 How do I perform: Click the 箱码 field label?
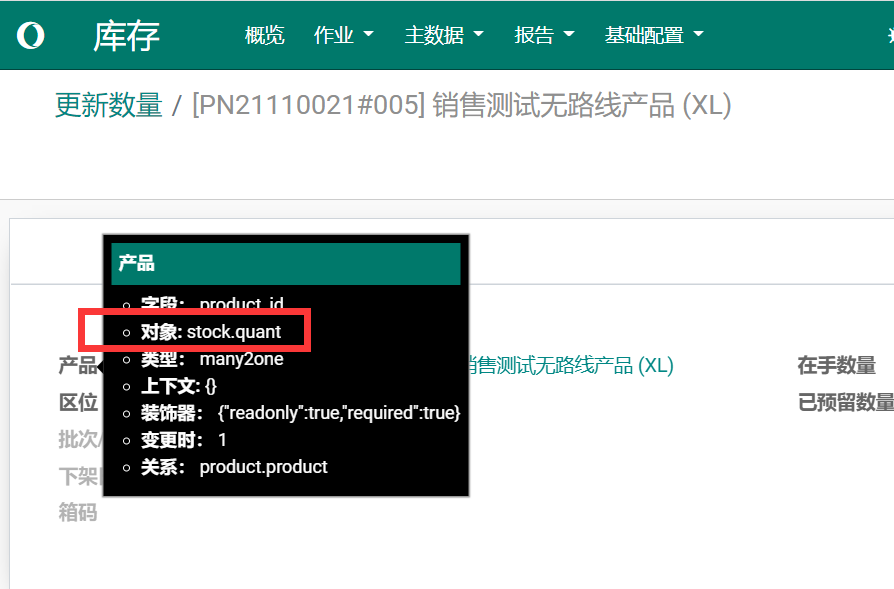point(78,511)
